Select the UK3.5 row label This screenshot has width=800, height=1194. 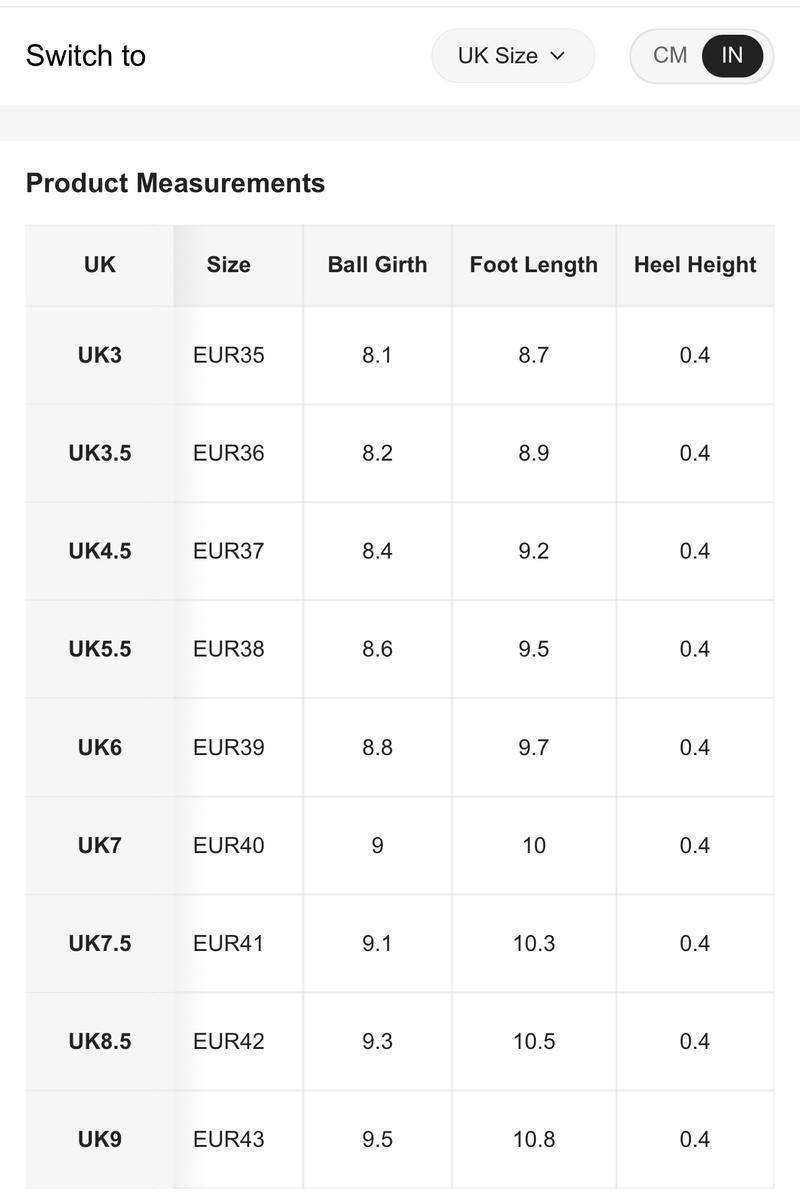100,453
